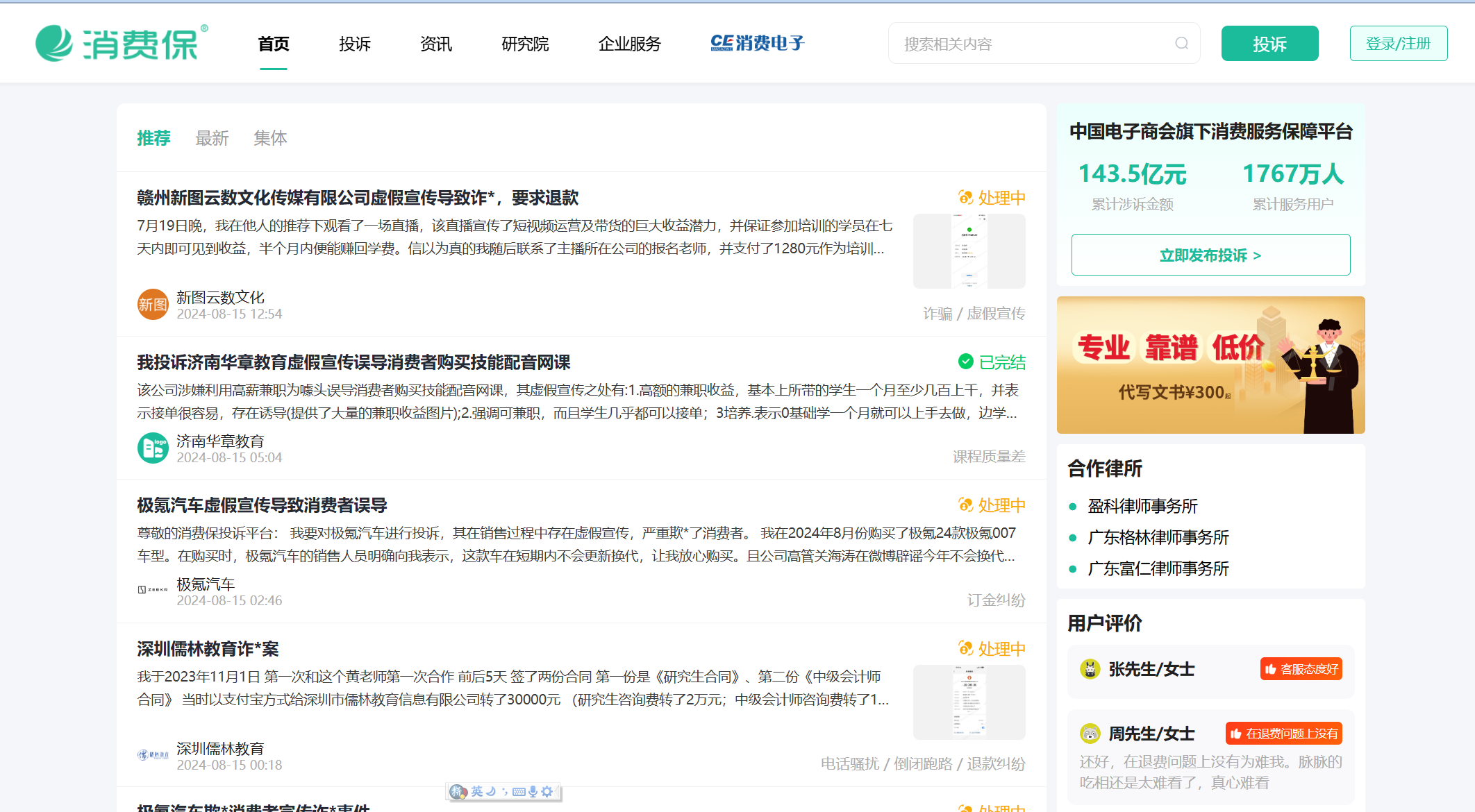Click 周先生/女士 review text
Image resolution: width=1475 pixels, height=812 pixels.
(1210, 772)
